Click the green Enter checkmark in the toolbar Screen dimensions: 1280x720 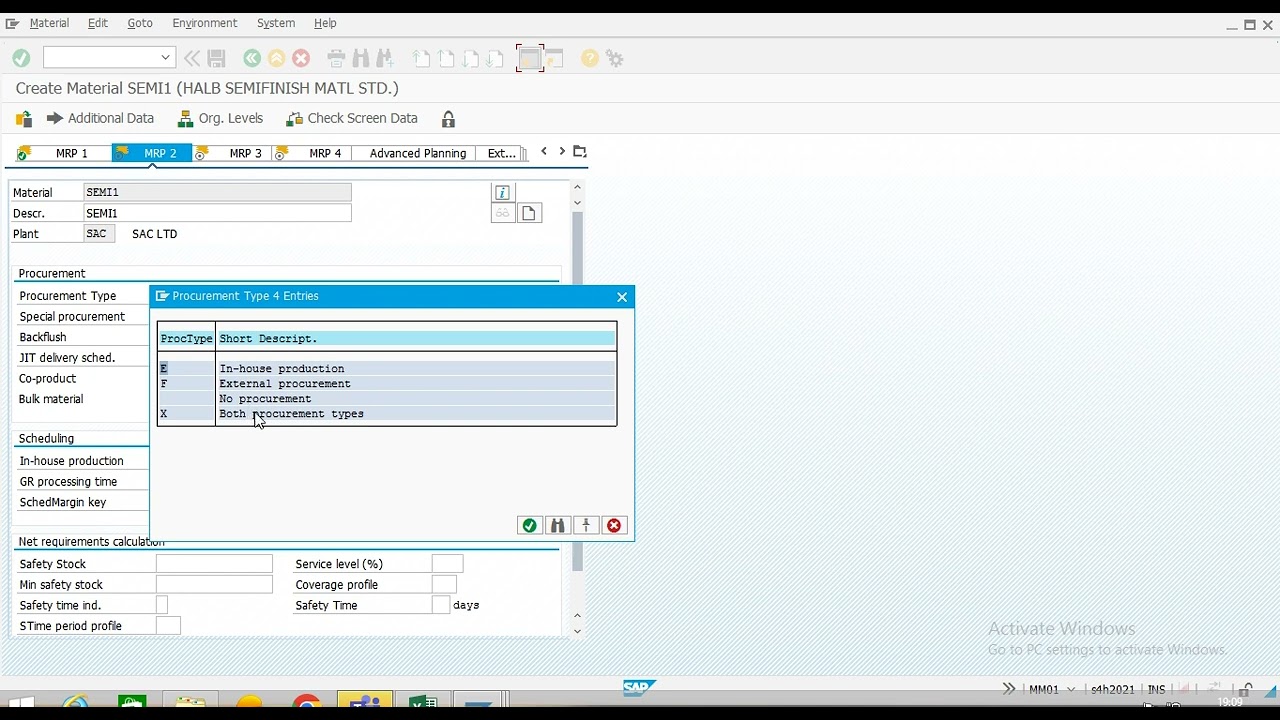pos(21,59)
